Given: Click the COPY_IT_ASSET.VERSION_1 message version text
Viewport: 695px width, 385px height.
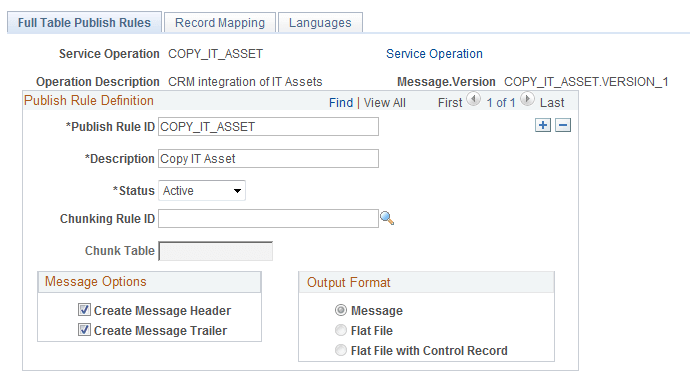Looking at the screenshot, I should (586, 82).
